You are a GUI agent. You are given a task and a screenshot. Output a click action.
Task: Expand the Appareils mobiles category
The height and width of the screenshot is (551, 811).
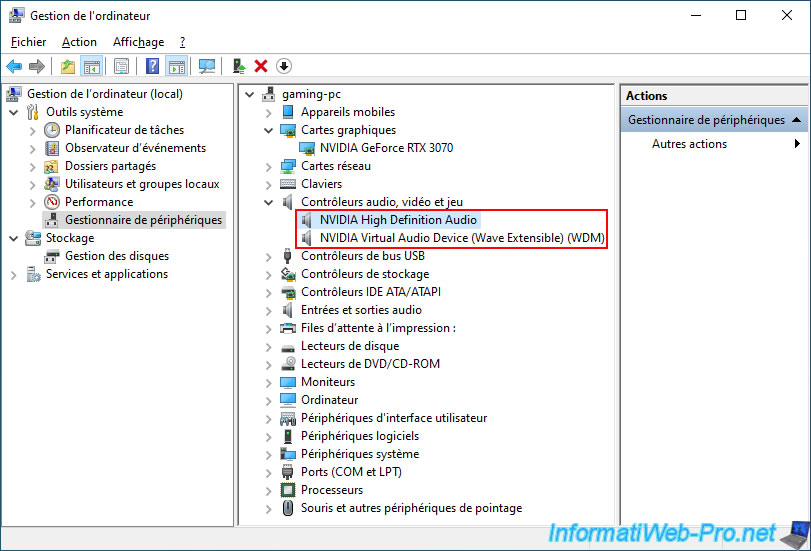(x=268, y=113)
